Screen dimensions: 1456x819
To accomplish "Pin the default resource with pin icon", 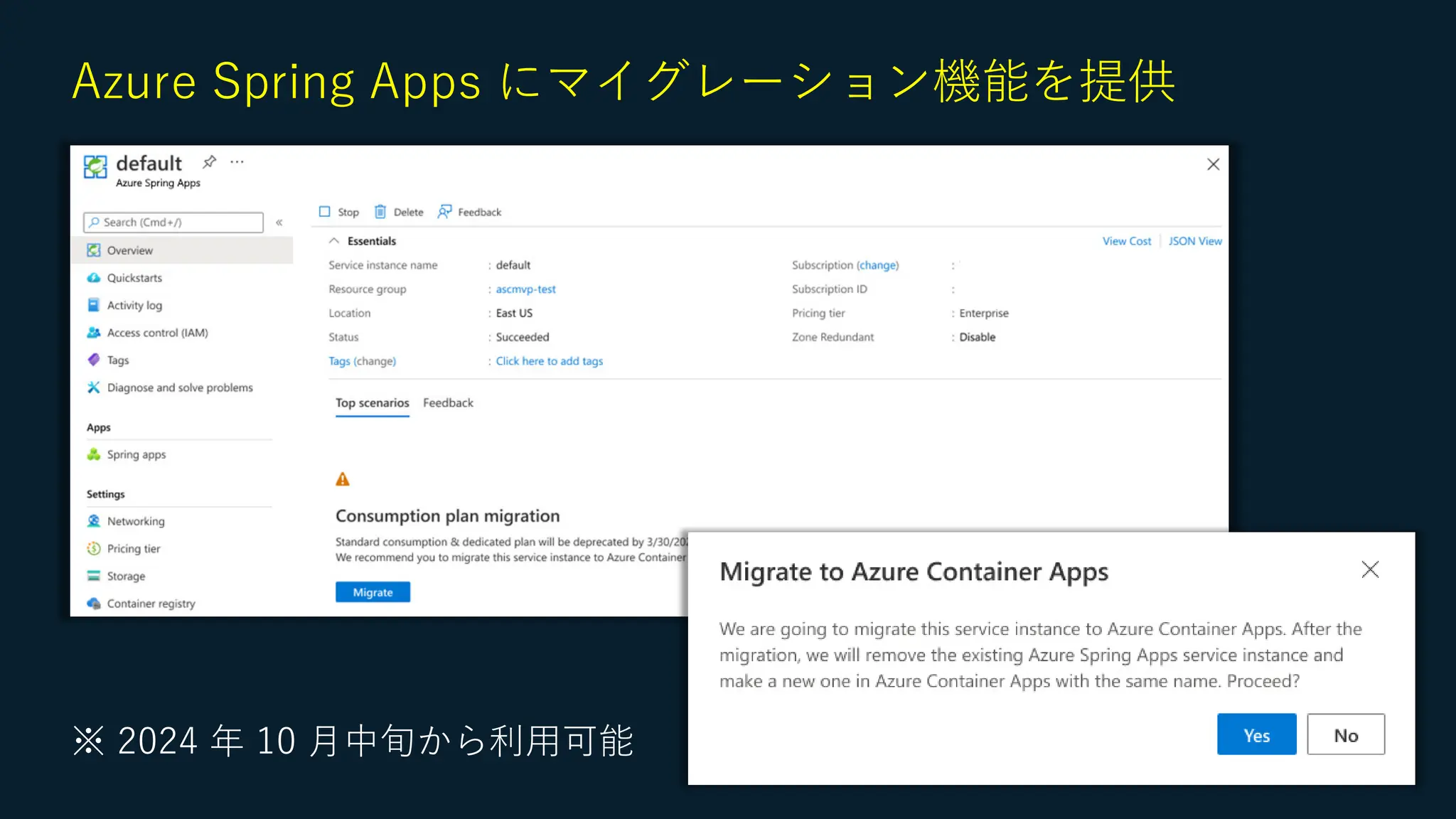I will (x=209, y=162).
